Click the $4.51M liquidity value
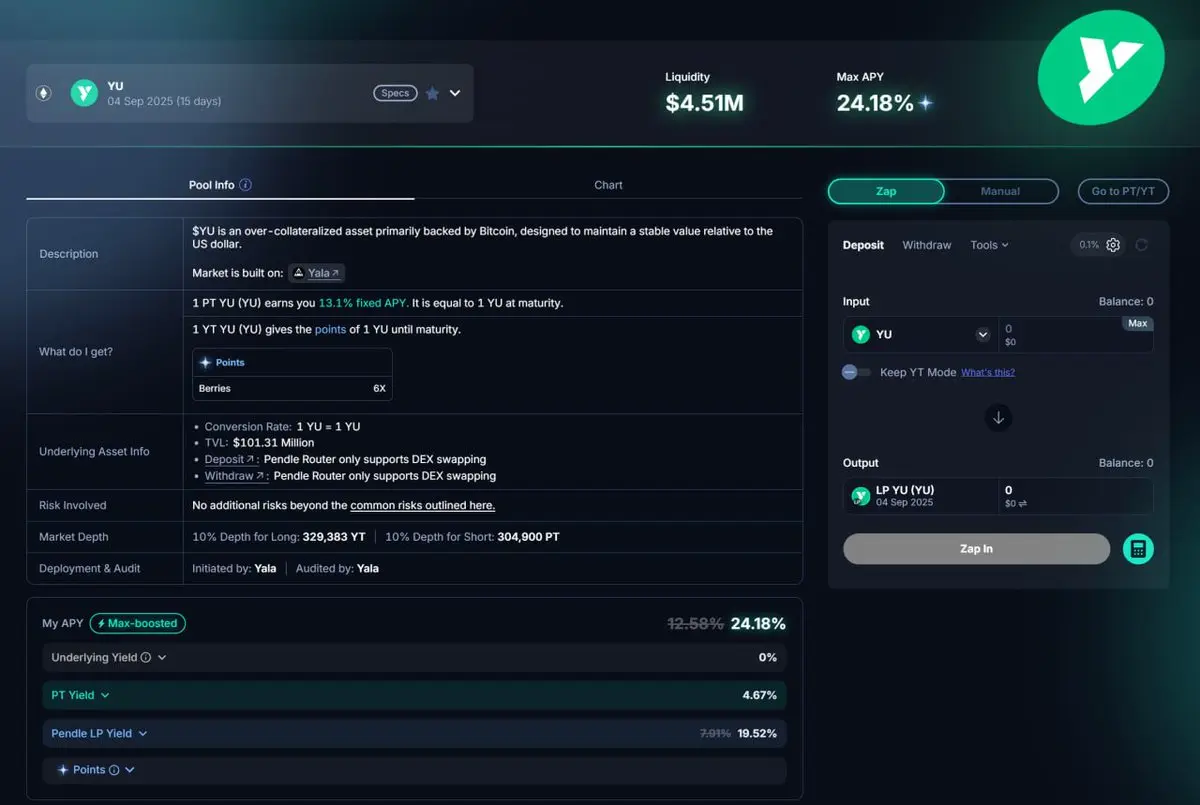This screenshot has width=1200, height=805. pyautogui.click(x=705, y=103)
